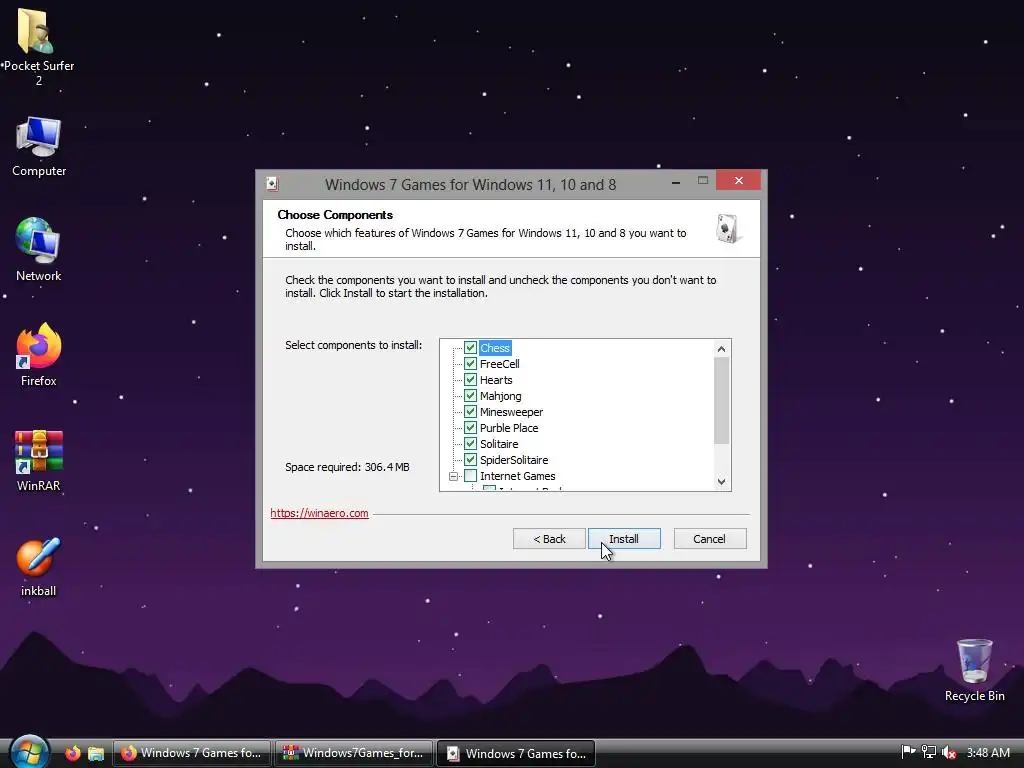Select the FreeCell label in component list
This screenshot has width=1024, height=768.
click(500, 364)
